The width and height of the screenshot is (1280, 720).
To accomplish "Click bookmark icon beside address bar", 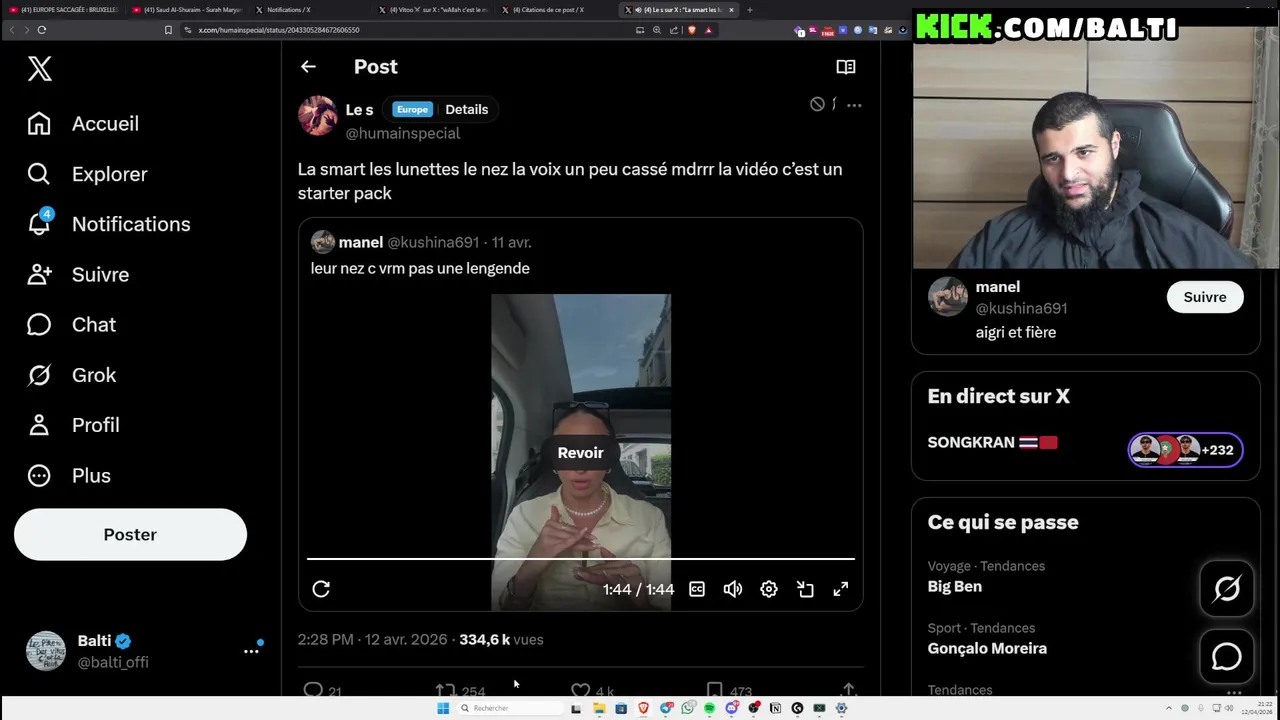I will pos(168,30).
